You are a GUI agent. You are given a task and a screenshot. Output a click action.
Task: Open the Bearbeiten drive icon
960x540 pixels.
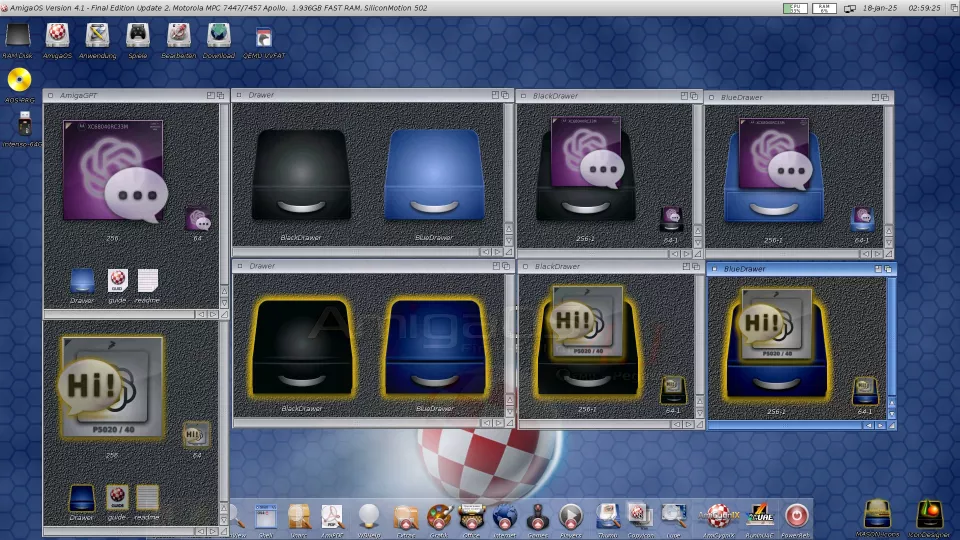pyautogui.click(x=178, y=35)
